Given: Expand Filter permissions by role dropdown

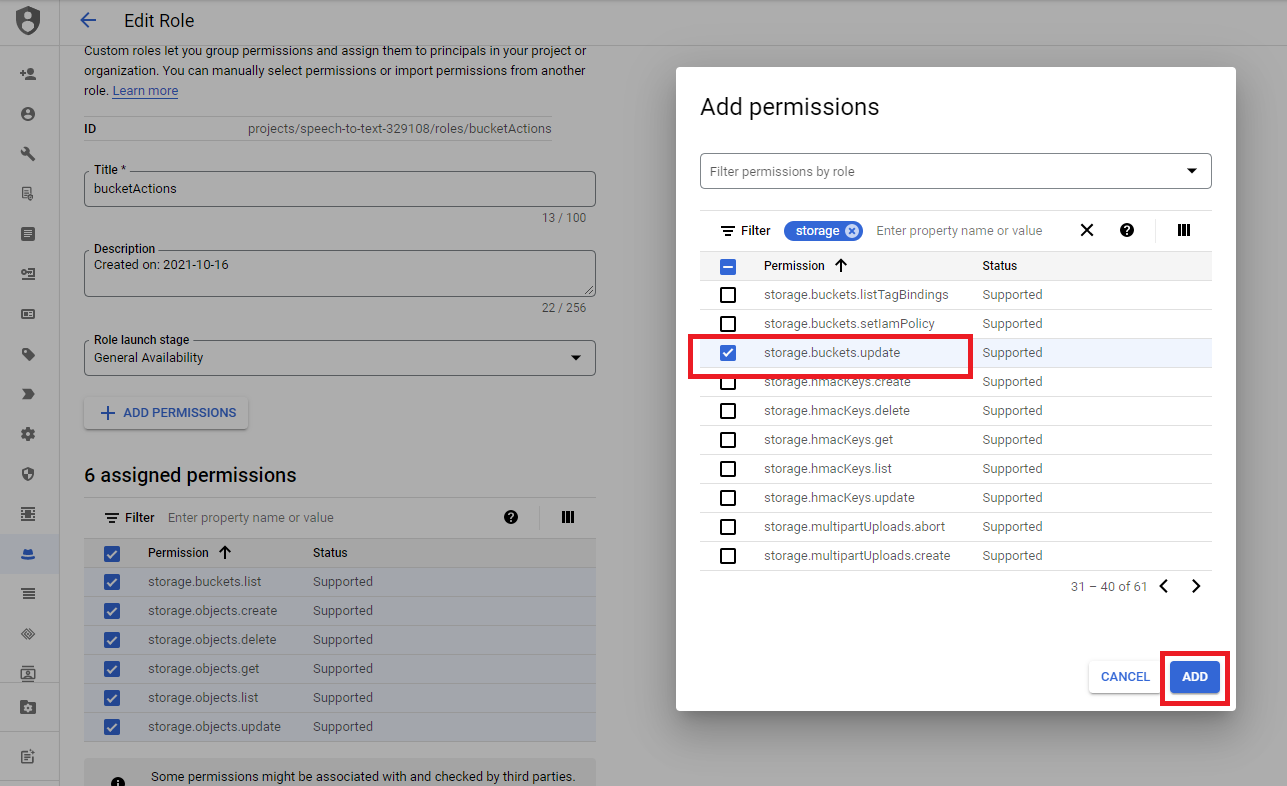Looking at the screenshot, I should pyautogui.click(x=1191, y=171).
